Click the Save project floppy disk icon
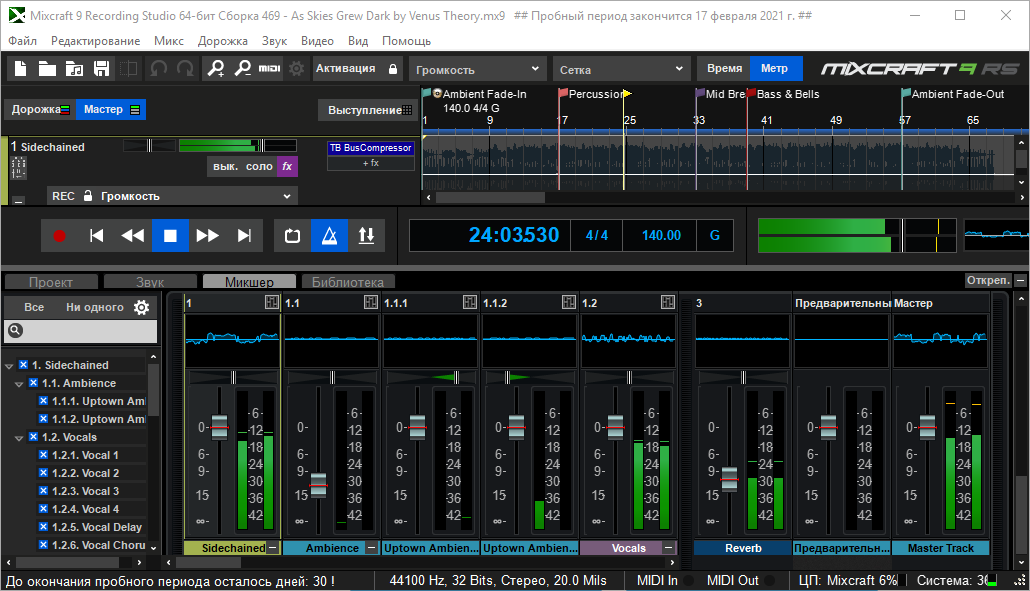Image resolution: width=1030 pixels, height=591 pixels. [101, 69]
